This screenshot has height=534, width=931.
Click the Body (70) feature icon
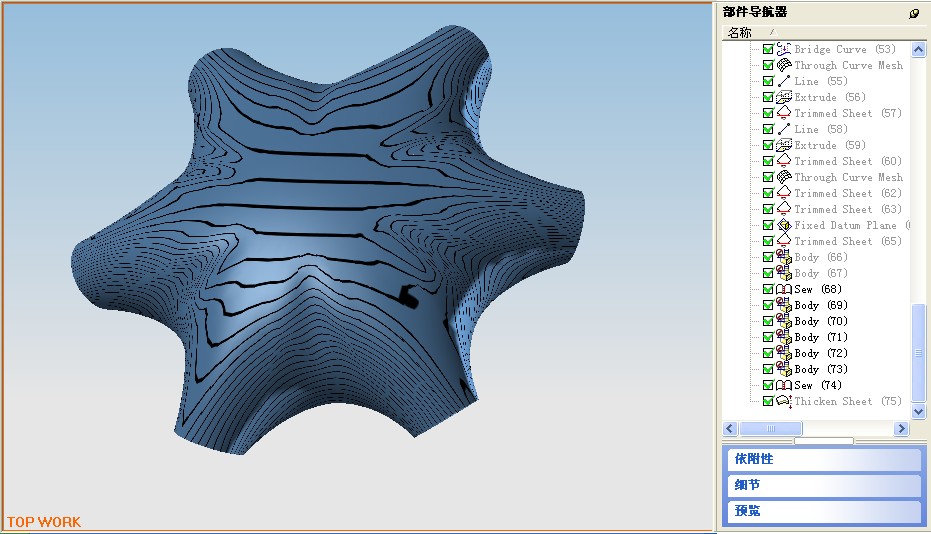point(784,321)
